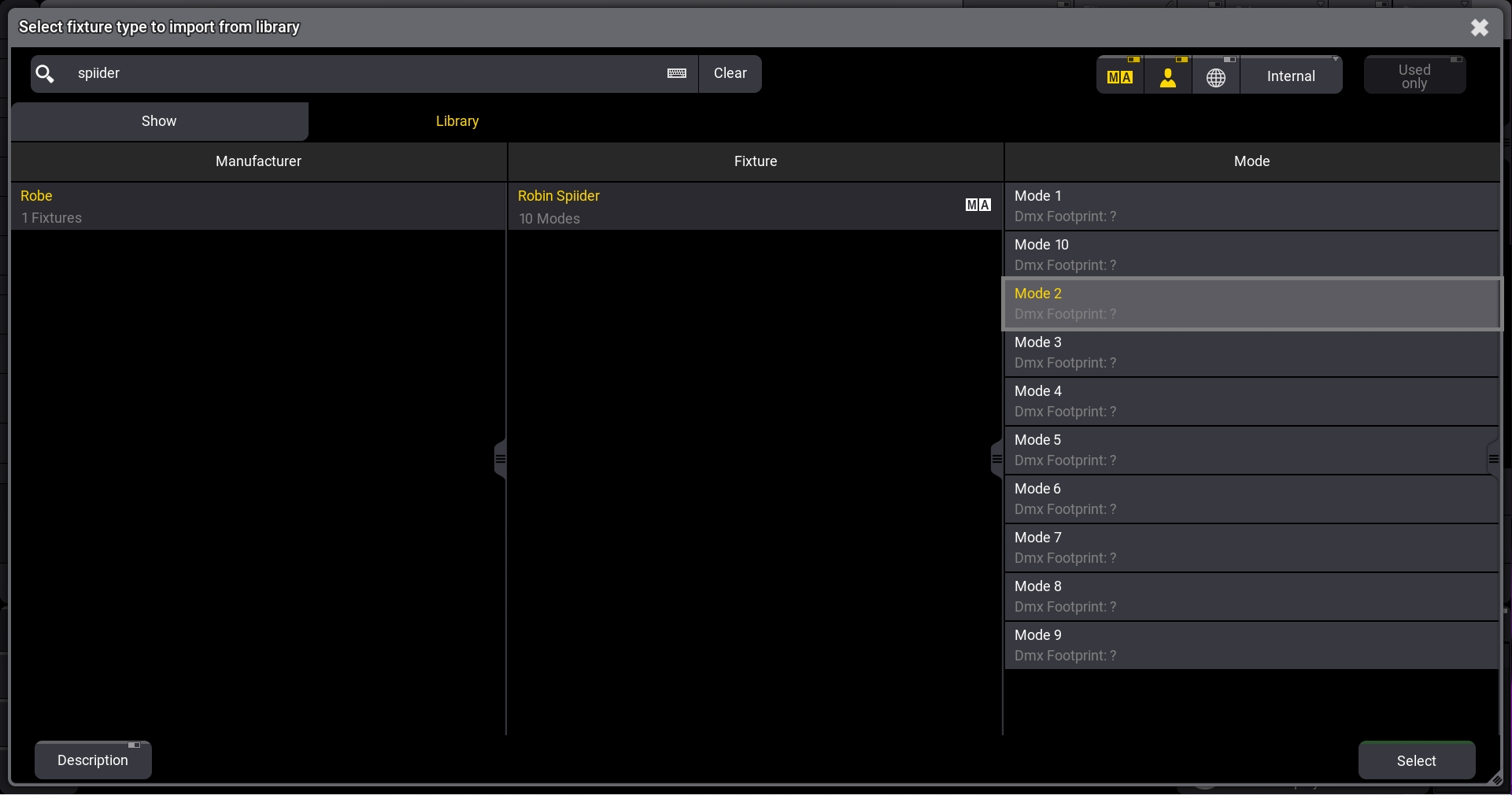
Task: Open the on-screen keyboard icon
Action: pyautogui.click(x=676, y=73)
